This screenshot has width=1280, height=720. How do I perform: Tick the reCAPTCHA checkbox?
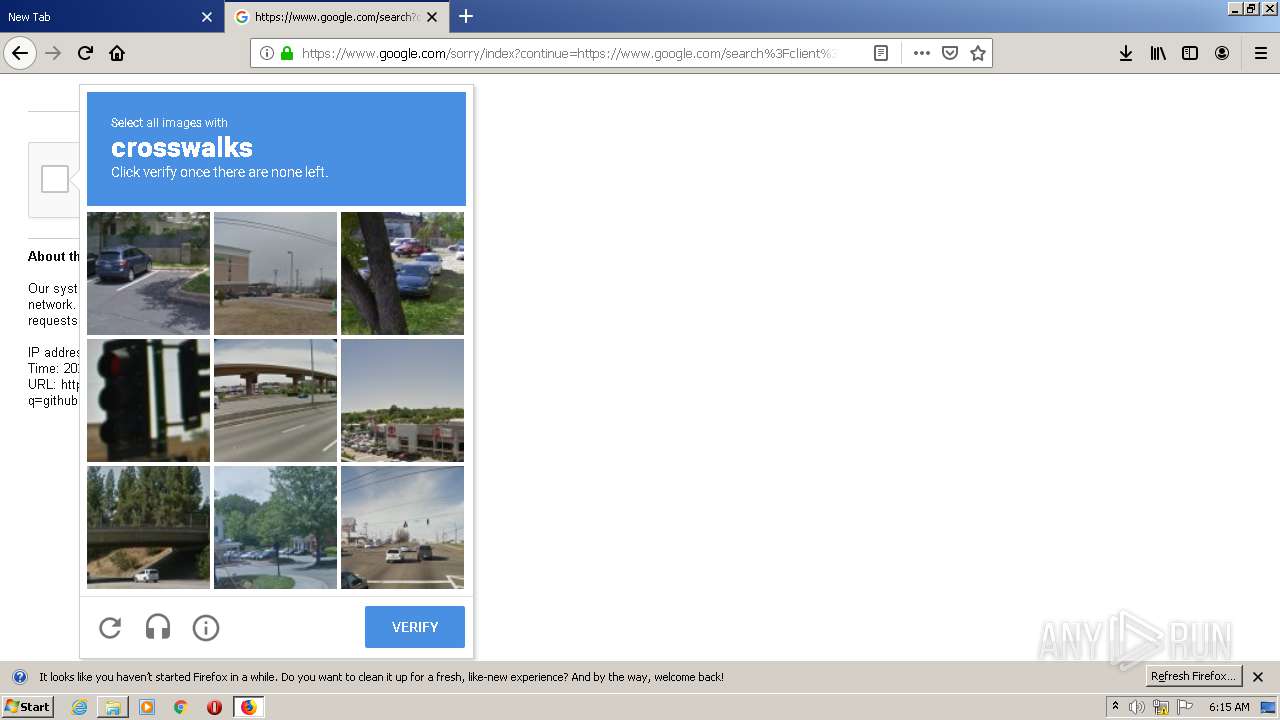55,179
